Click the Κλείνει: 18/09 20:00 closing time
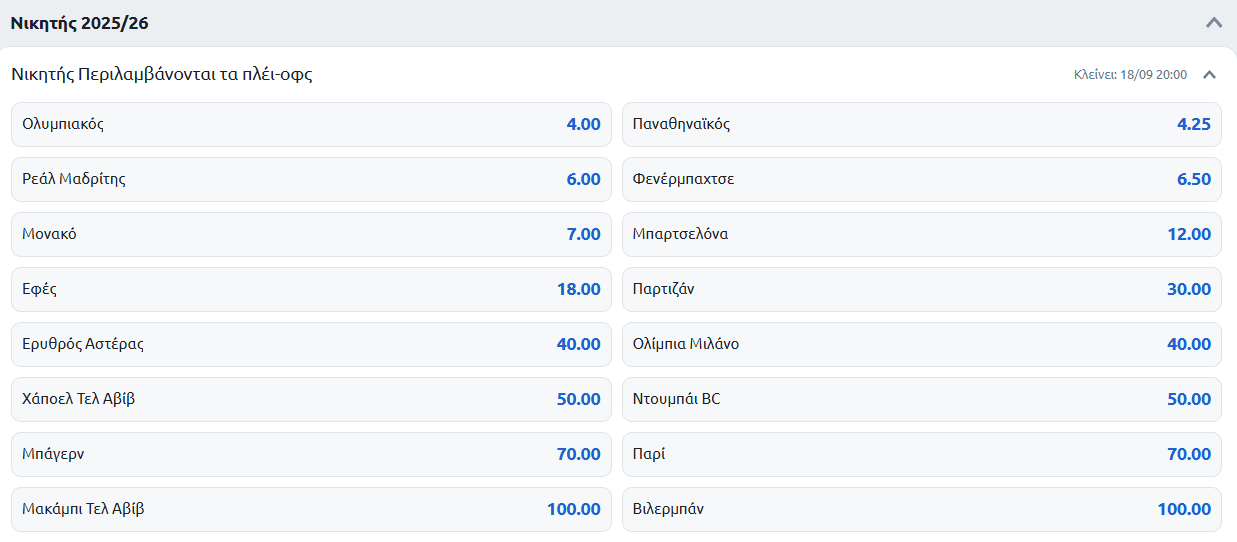The height and width of the screenshot is (542, 1237). click(1130, 75)
